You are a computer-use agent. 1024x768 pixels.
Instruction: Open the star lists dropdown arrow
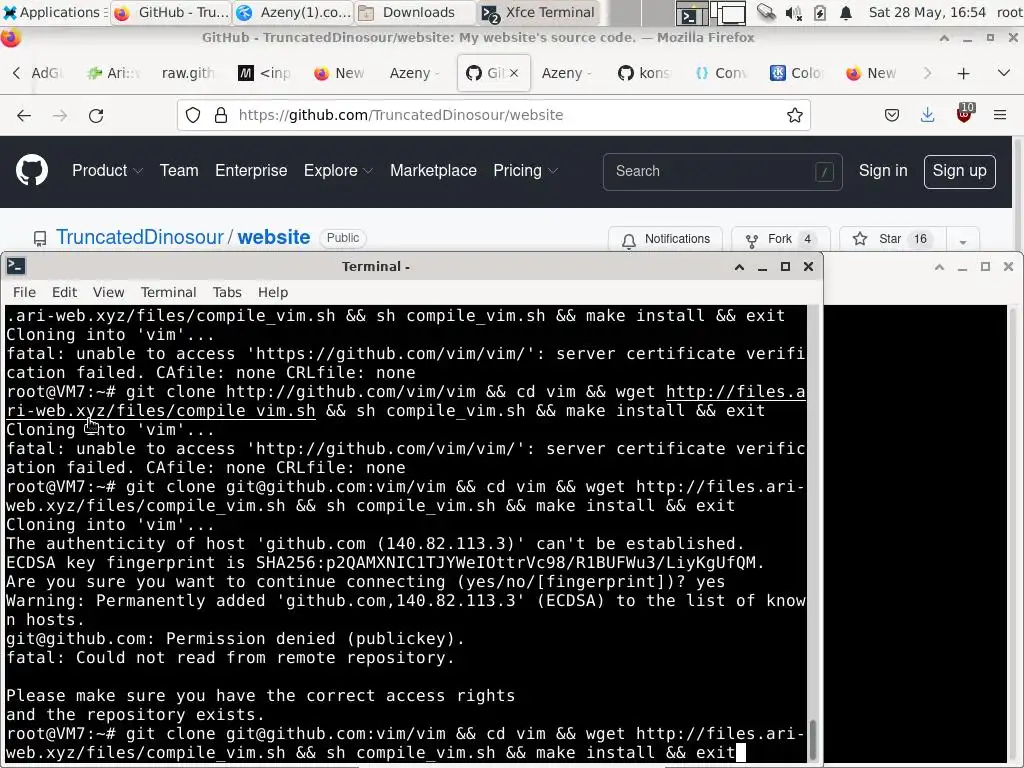(963, 240)
